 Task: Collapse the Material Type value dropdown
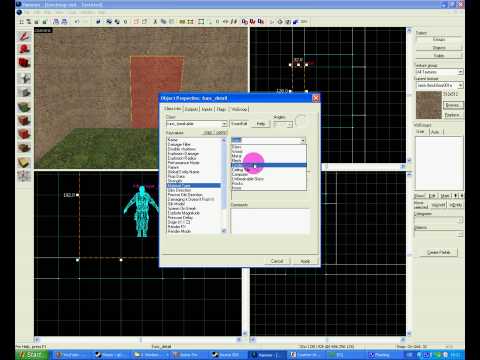(303, 140)
